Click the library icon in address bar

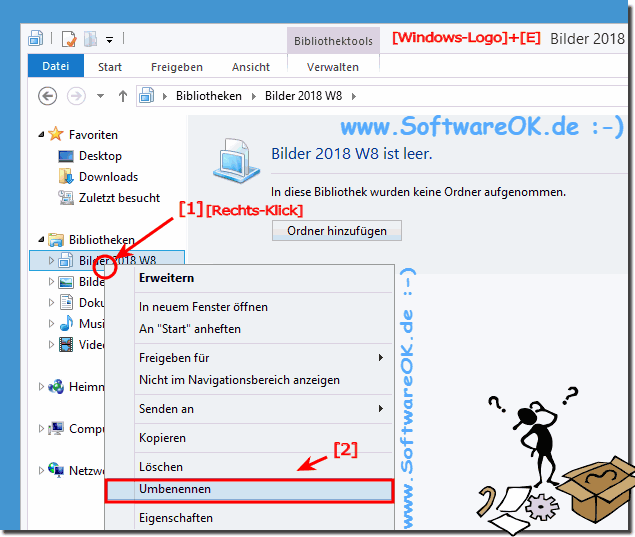coord(147,96)
